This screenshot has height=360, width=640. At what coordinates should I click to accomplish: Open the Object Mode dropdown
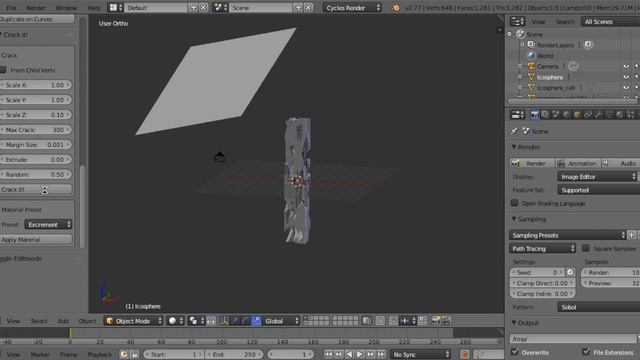(134, 321)
